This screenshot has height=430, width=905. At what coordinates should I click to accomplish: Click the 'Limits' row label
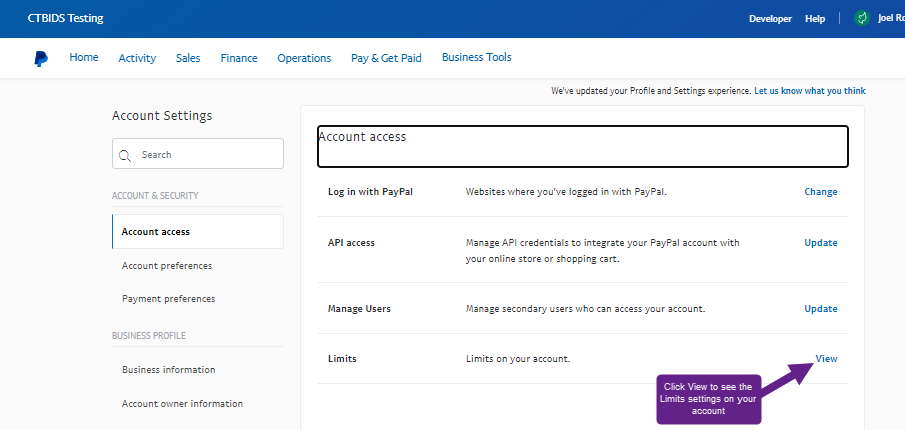point(342,358)
